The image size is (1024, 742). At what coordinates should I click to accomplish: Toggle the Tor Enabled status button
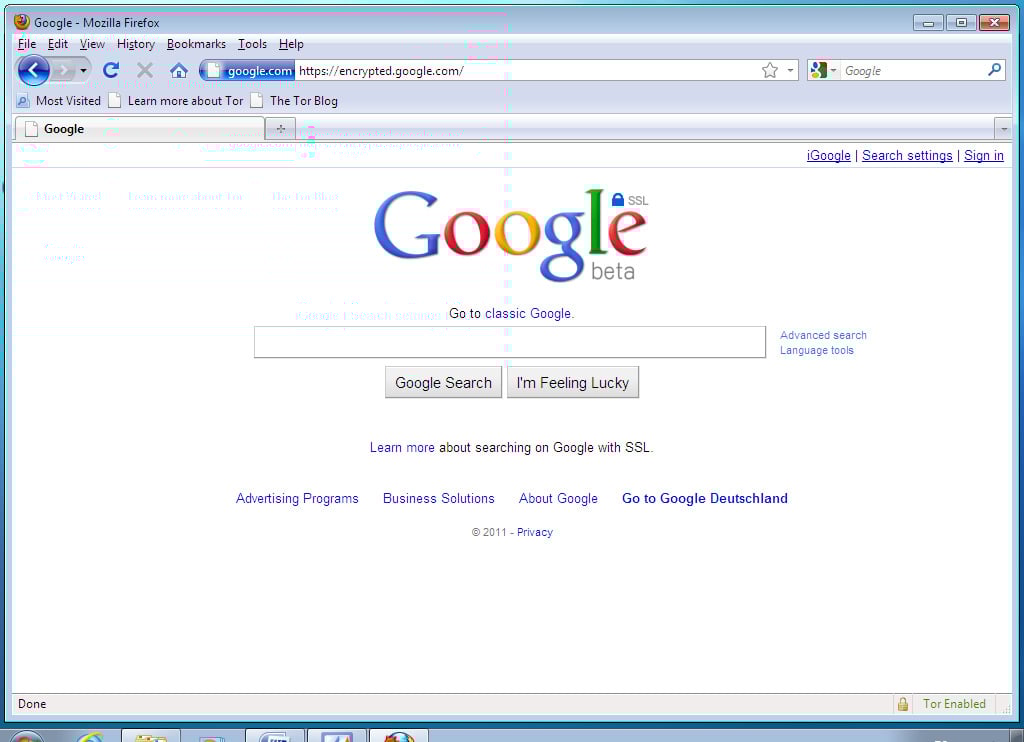(953, 704)
